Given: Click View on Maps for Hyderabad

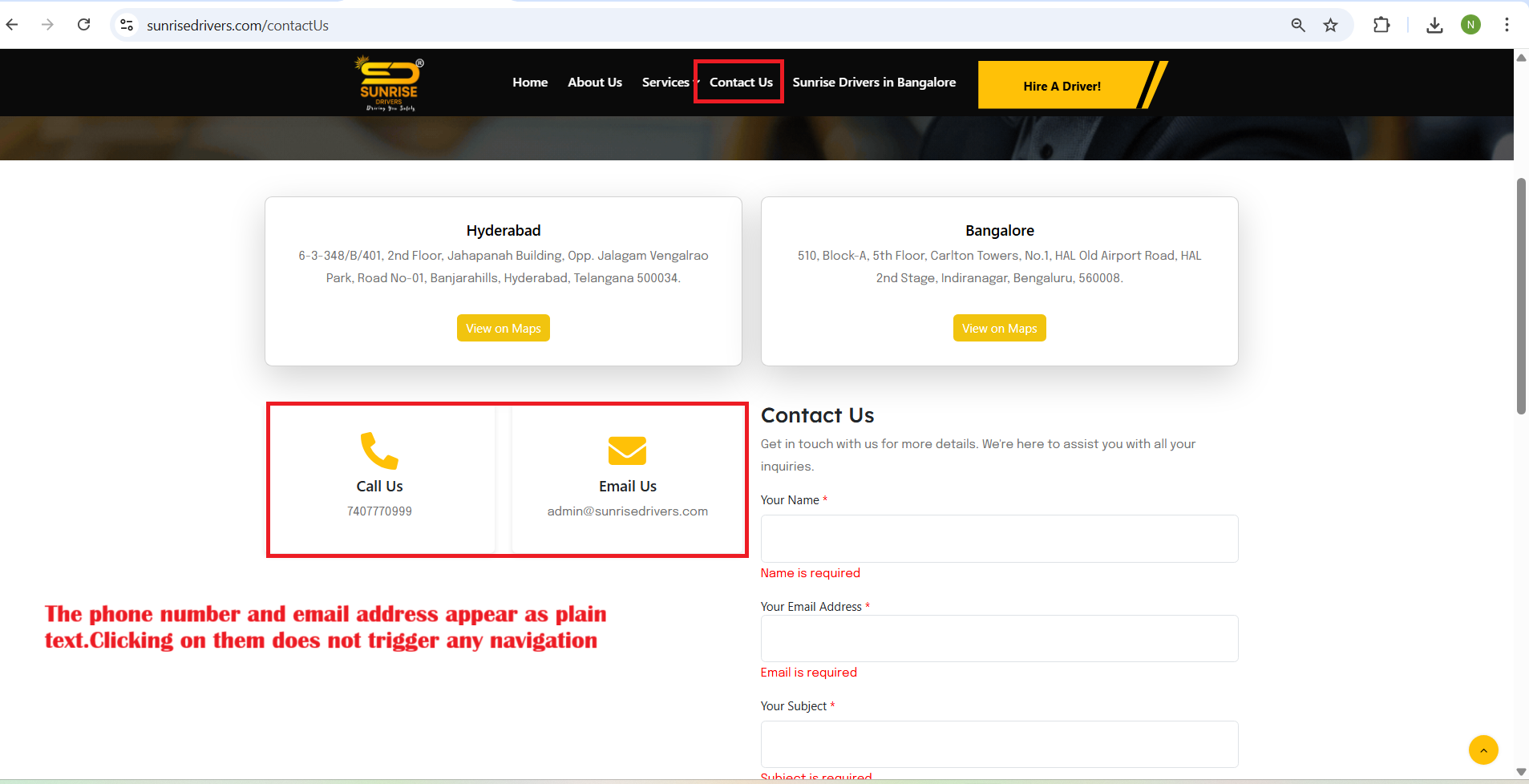Looking at the screenshot, I should (x=503, y=329).
